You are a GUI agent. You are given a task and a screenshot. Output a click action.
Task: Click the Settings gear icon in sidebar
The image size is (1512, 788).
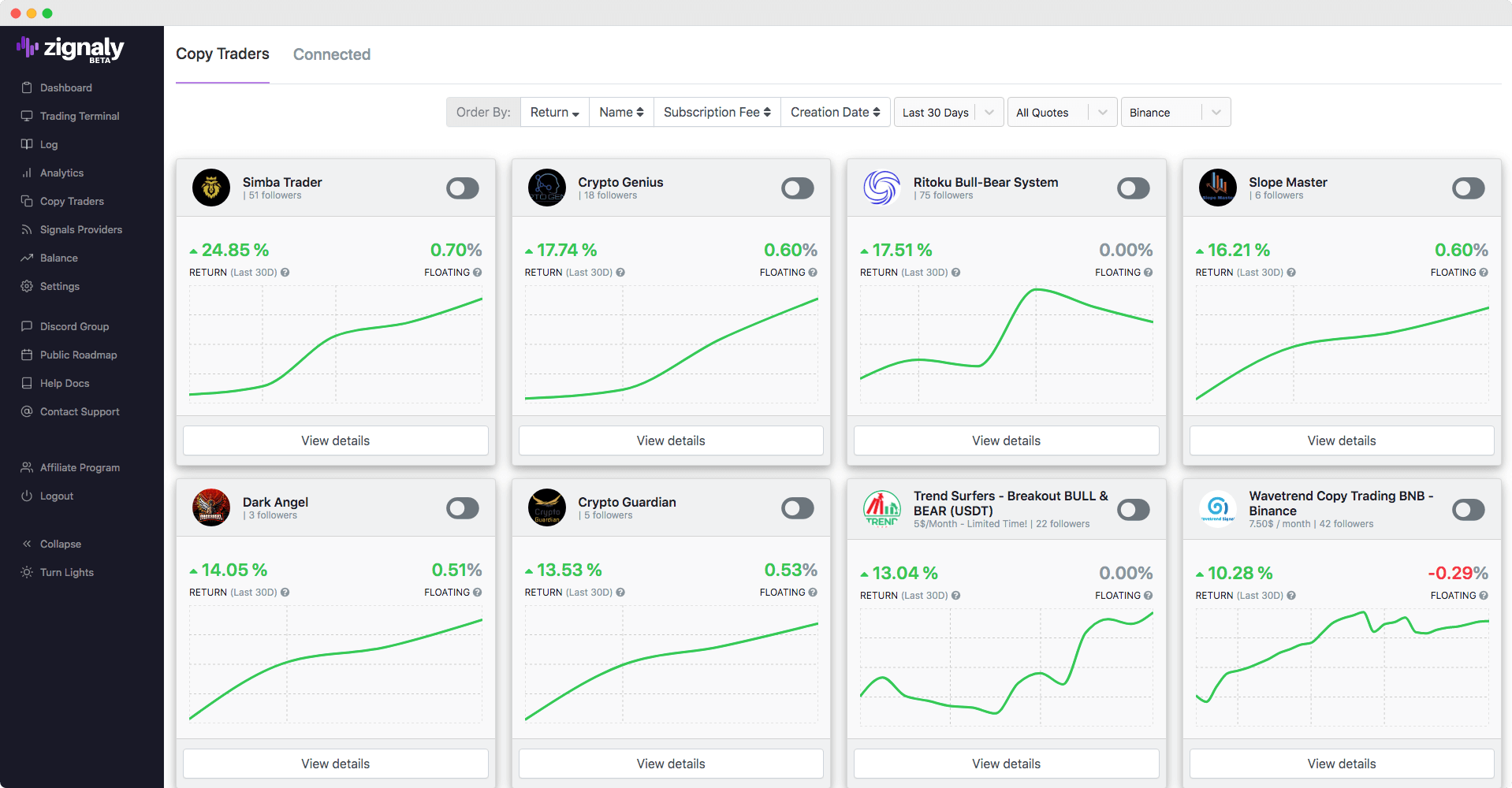27,286
